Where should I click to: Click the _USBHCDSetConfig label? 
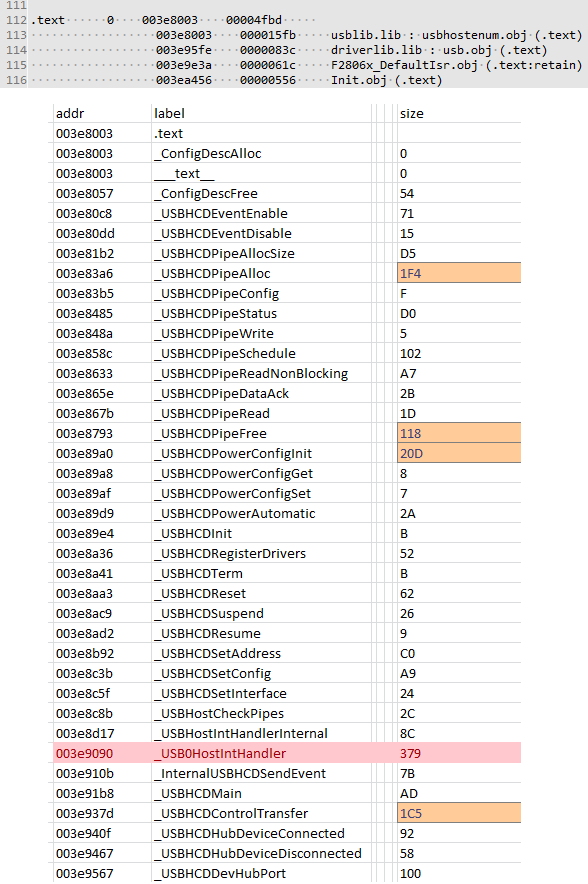point(213,674)
